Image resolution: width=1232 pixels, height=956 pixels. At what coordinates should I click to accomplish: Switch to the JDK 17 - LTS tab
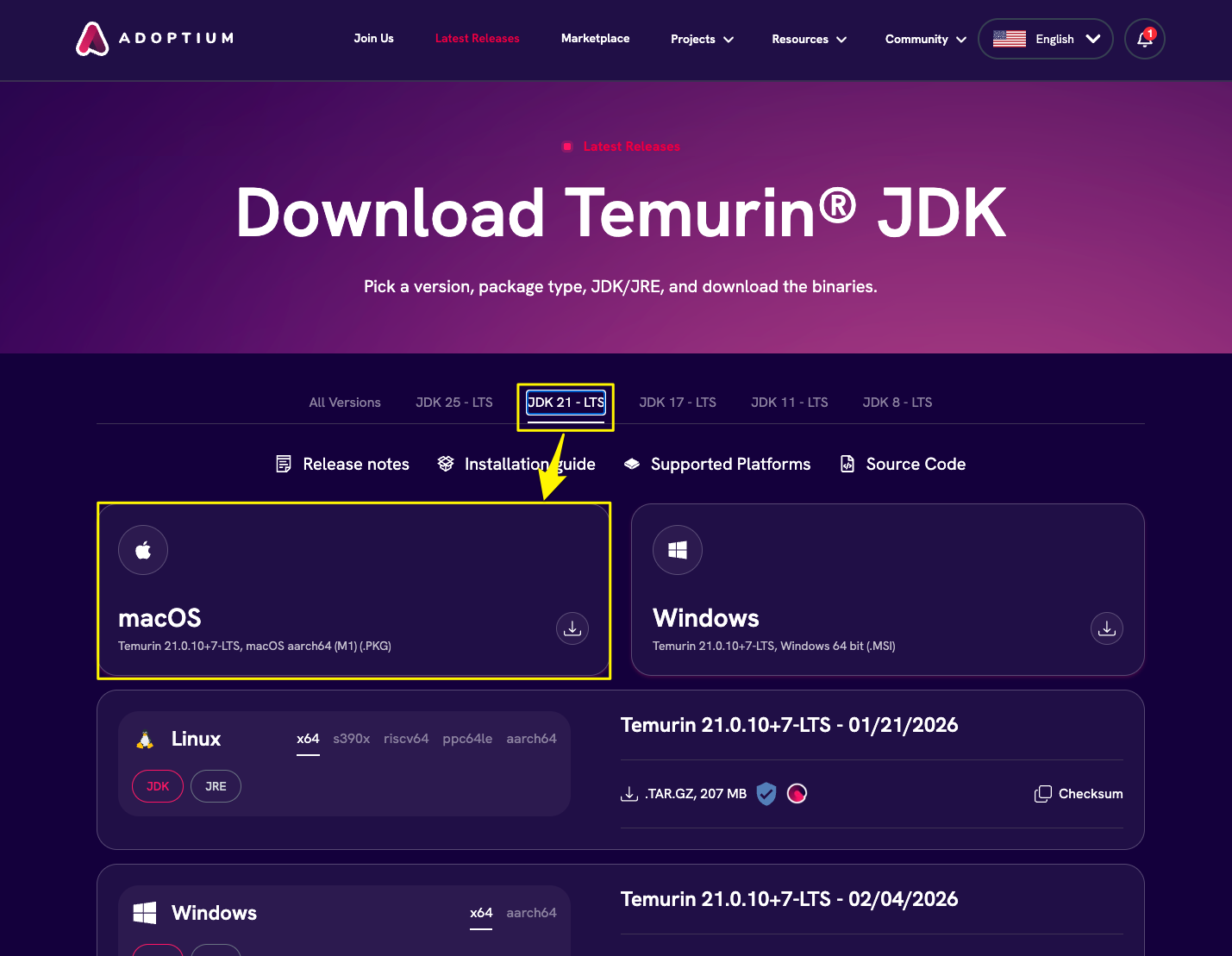pos(678,403)
